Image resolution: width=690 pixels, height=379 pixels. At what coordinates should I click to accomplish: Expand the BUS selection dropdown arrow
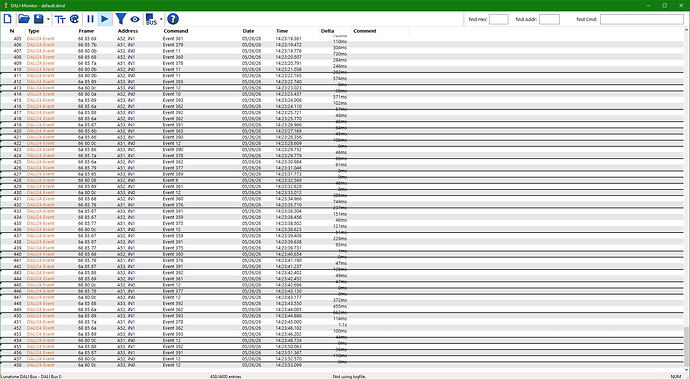coord(161,19)
